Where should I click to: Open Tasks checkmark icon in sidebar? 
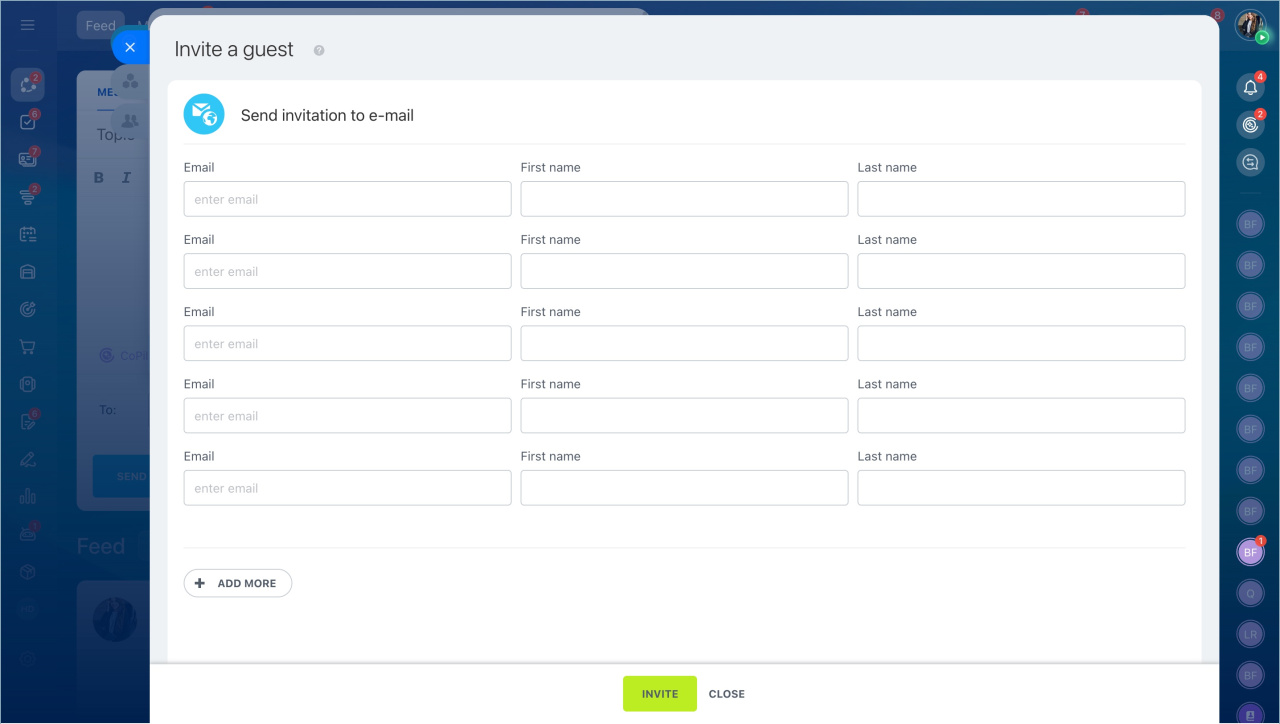27,122
